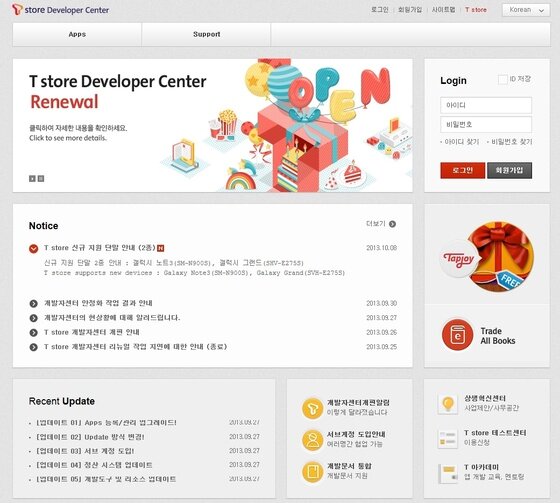
Task: Click the Trade All Books e-book icon
Action: (458, 335)
